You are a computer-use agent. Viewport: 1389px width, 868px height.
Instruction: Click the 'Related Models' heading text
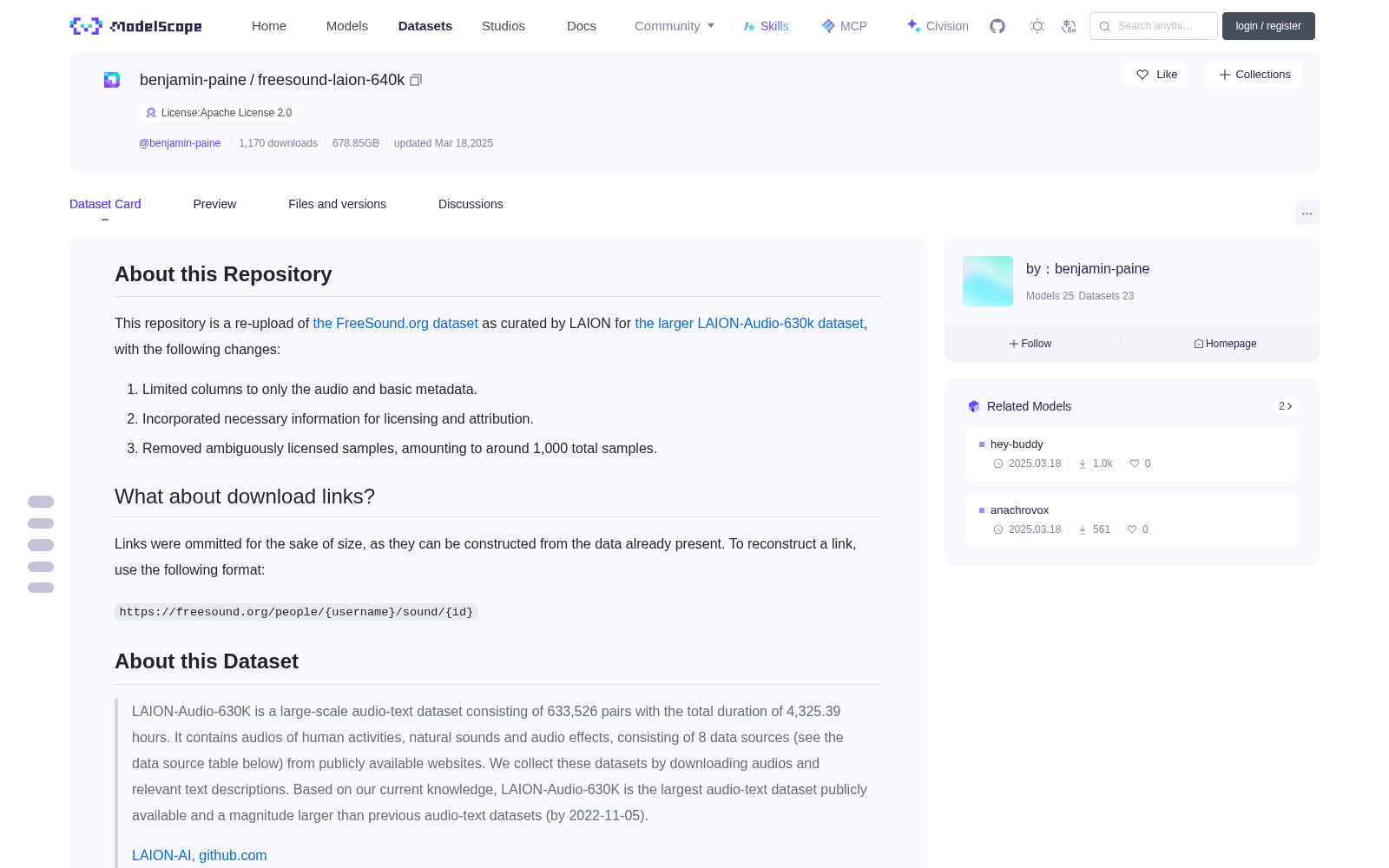(1029, 406)
